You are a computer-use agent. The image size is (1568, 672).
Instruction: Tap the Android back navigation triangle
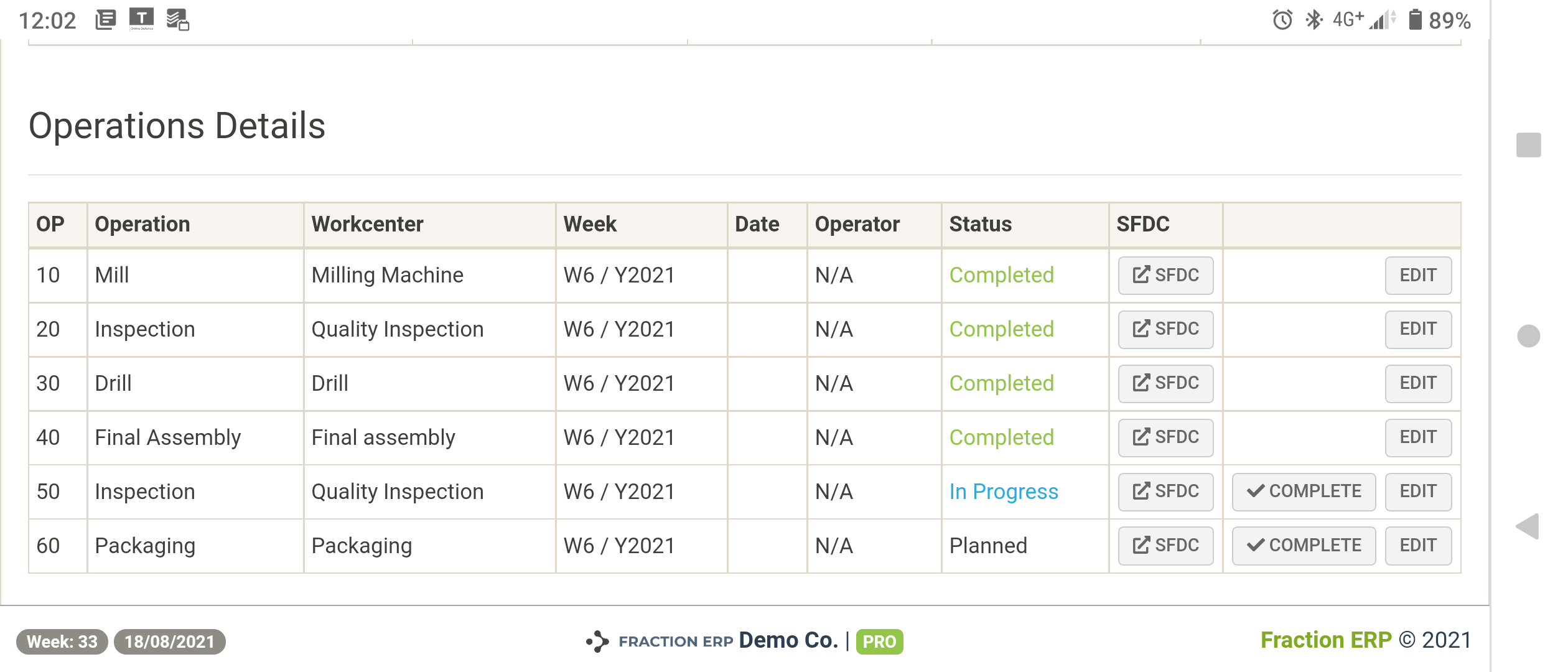(x=1528, y=526)
